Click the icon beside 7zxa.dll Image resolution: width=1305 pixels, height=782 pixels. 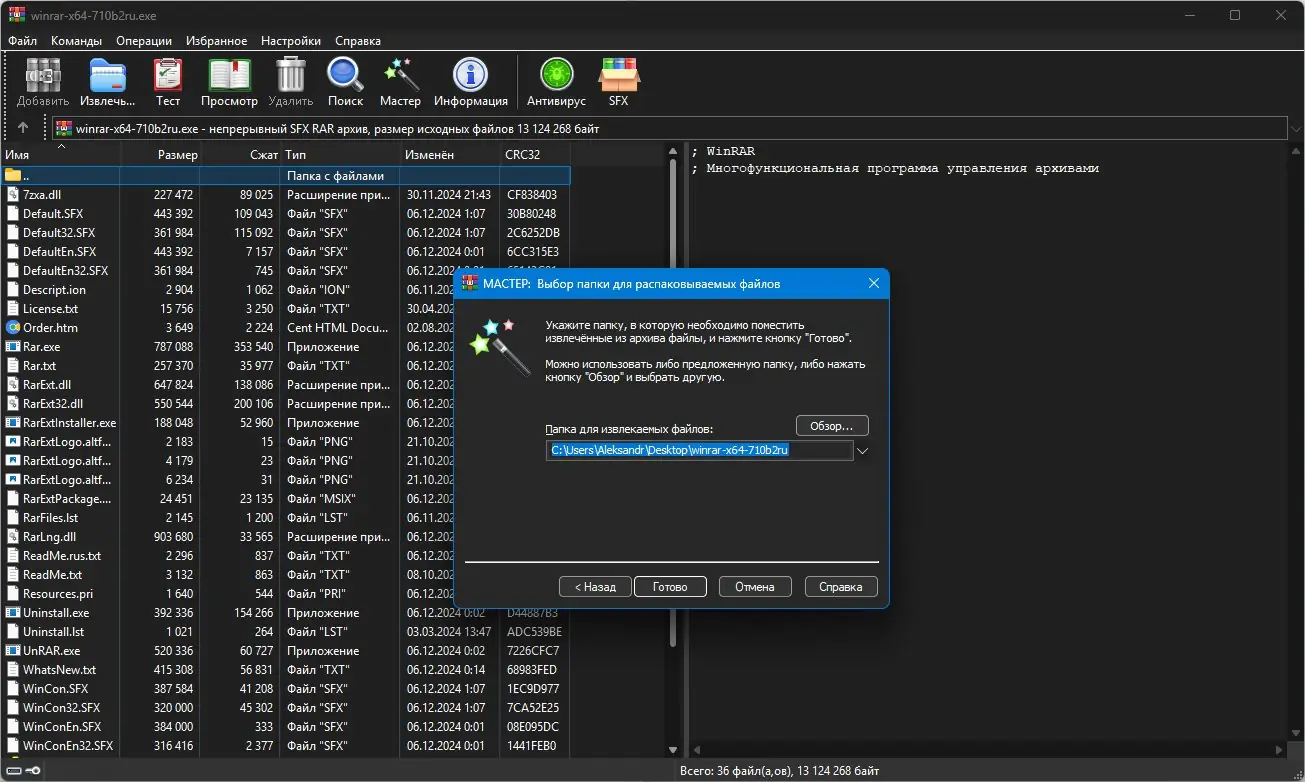tap(13, 195)
